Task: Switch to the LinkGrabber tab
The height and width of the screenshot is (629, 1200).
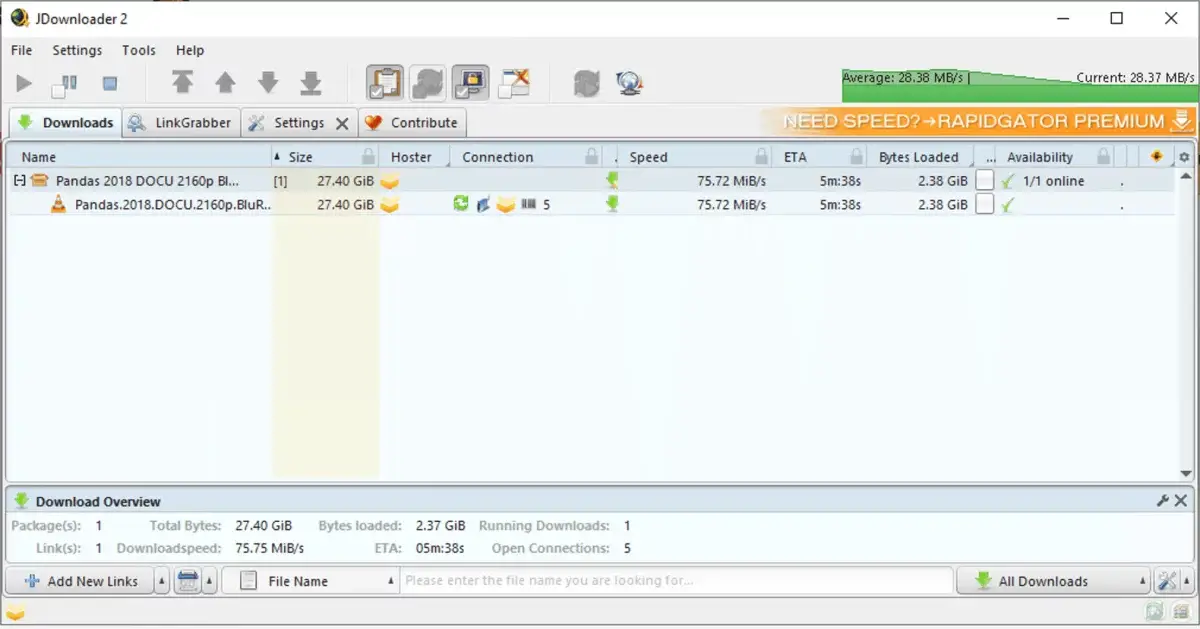Action: point(180,123)
